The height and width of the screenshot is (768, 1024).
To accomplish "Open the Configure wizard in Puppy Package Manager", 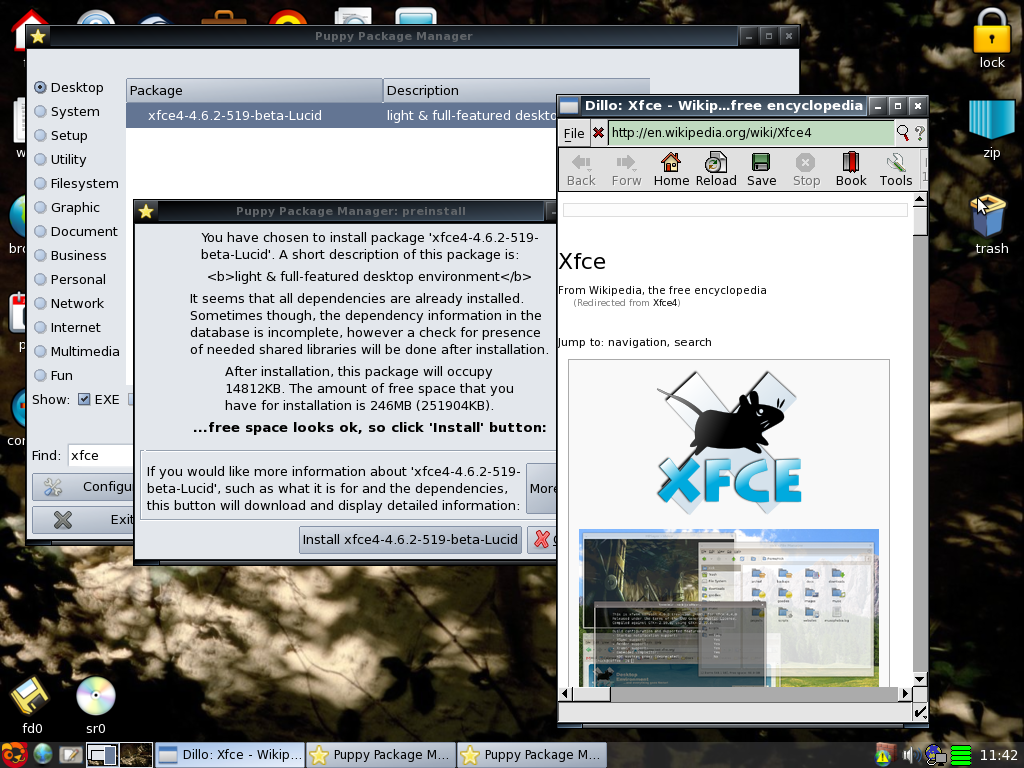I will click(x=85, y=487).
